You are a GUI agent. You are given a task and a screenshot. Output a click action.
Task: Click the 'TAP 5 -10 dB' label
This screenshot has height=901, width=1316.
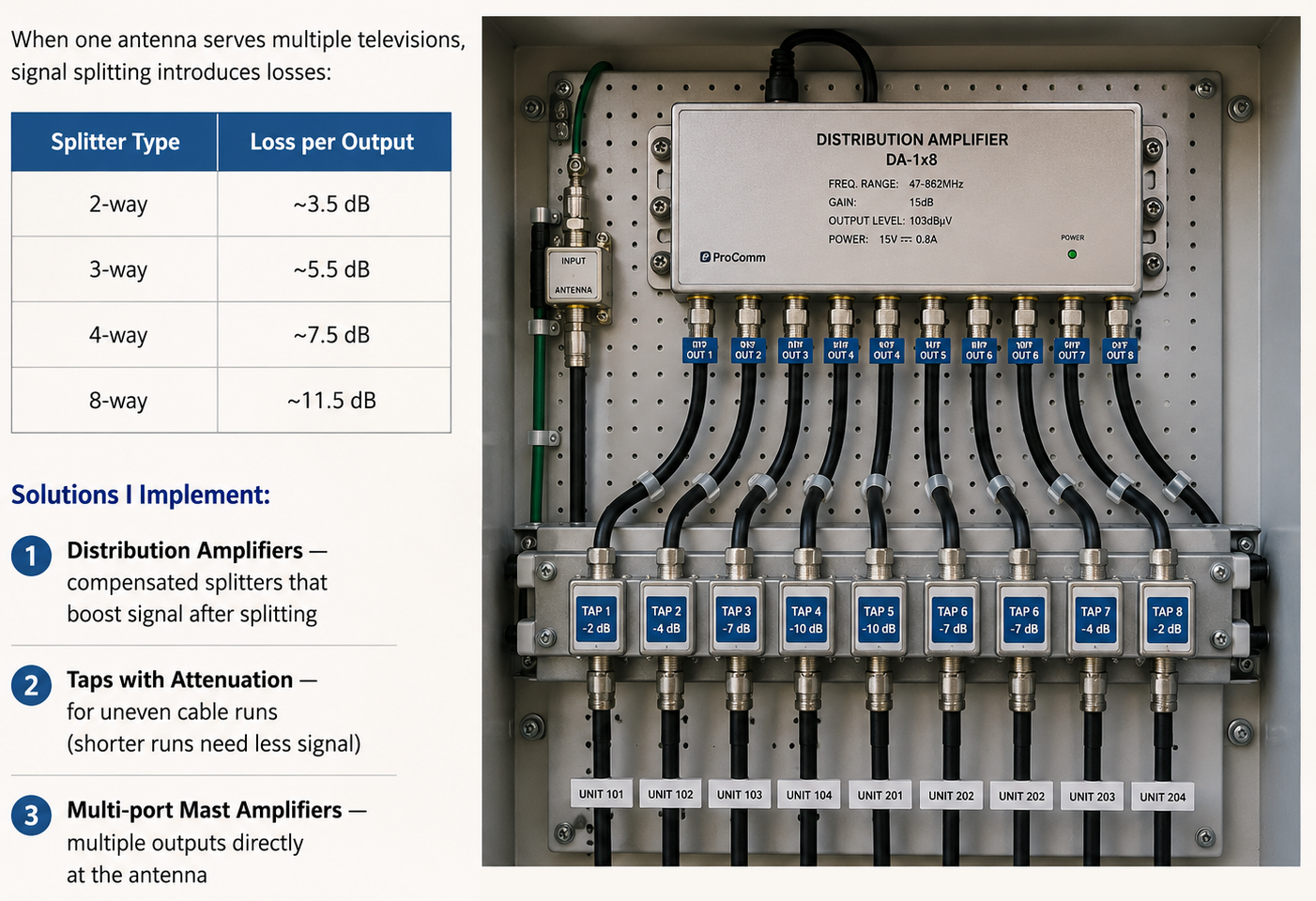click(879, 619)
